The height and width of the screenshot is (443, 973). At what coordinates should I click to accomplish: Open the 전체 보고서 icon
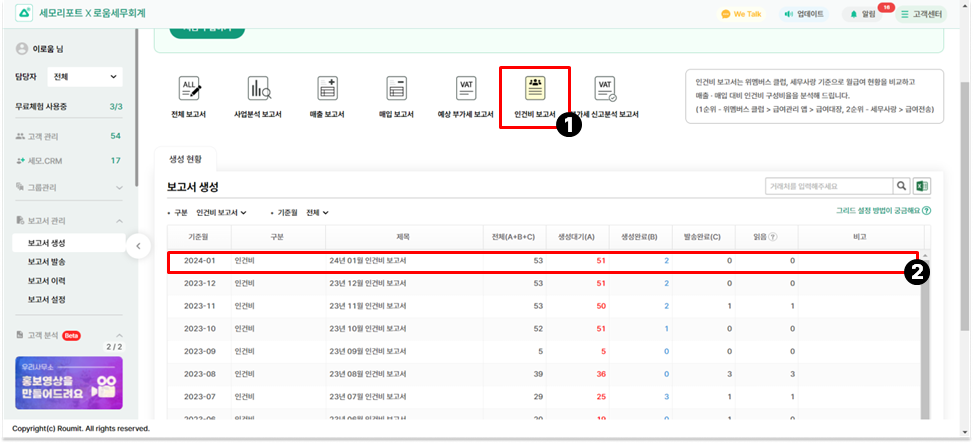(x=189, y=89)
